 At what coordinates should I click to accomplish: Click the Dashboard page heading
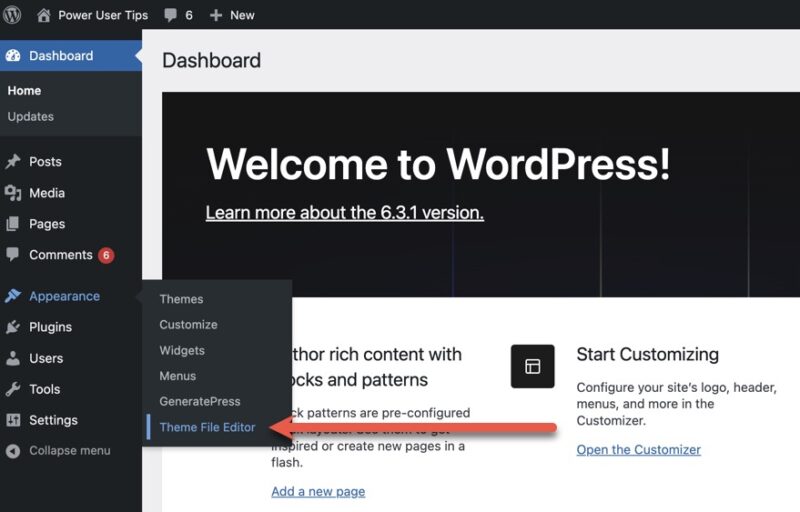click(x=211, y=60)
